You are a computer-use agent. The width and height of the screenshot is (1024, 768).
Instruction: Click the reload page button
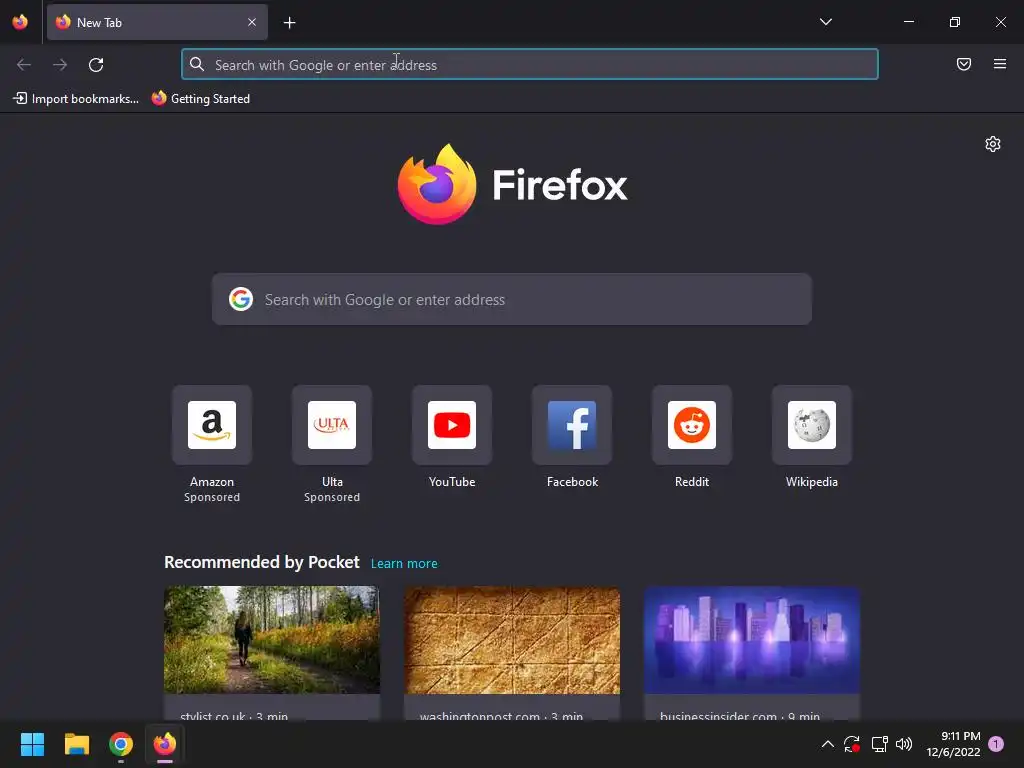click(96, 65)
